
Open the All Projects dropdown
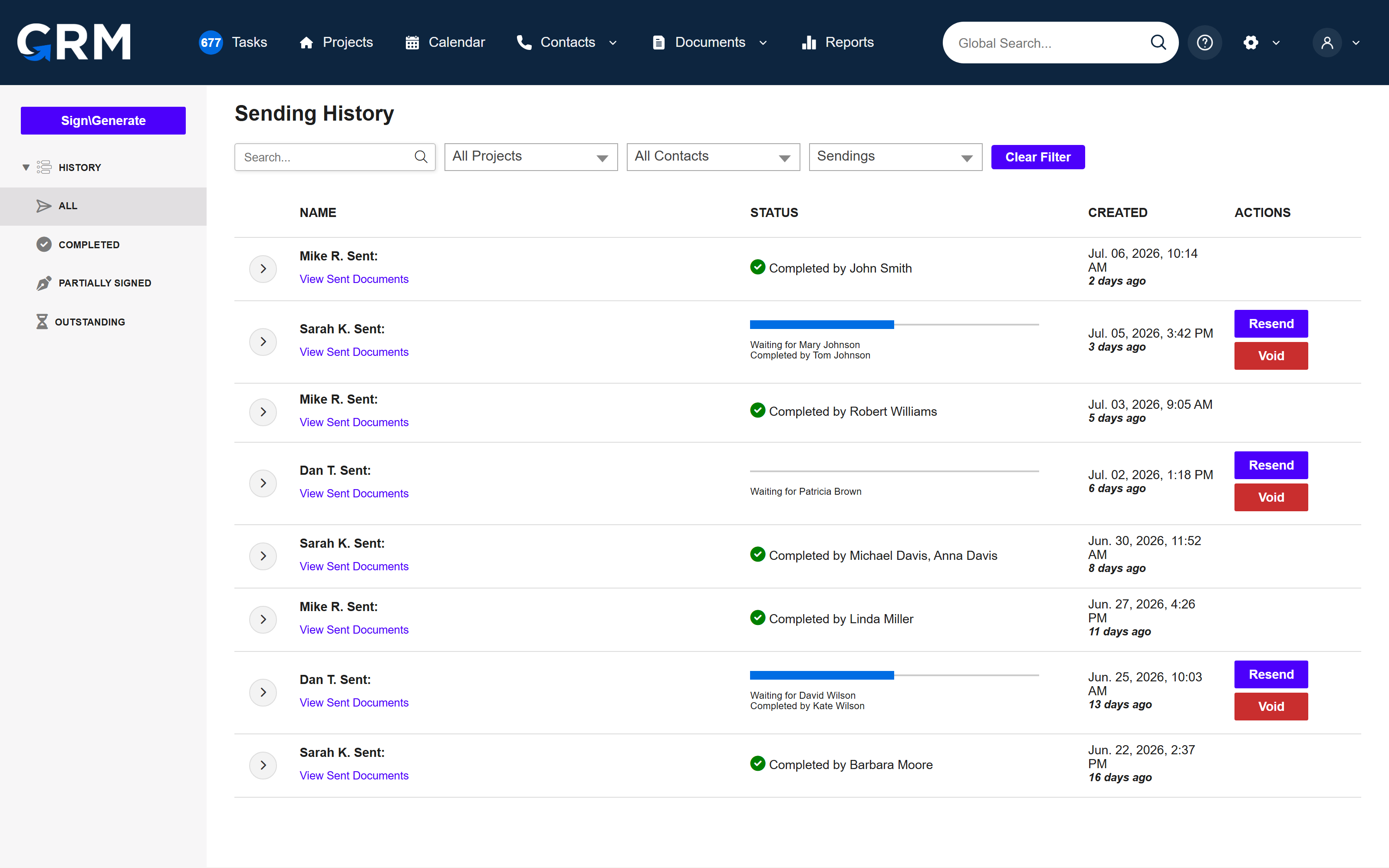click(531, 157)
